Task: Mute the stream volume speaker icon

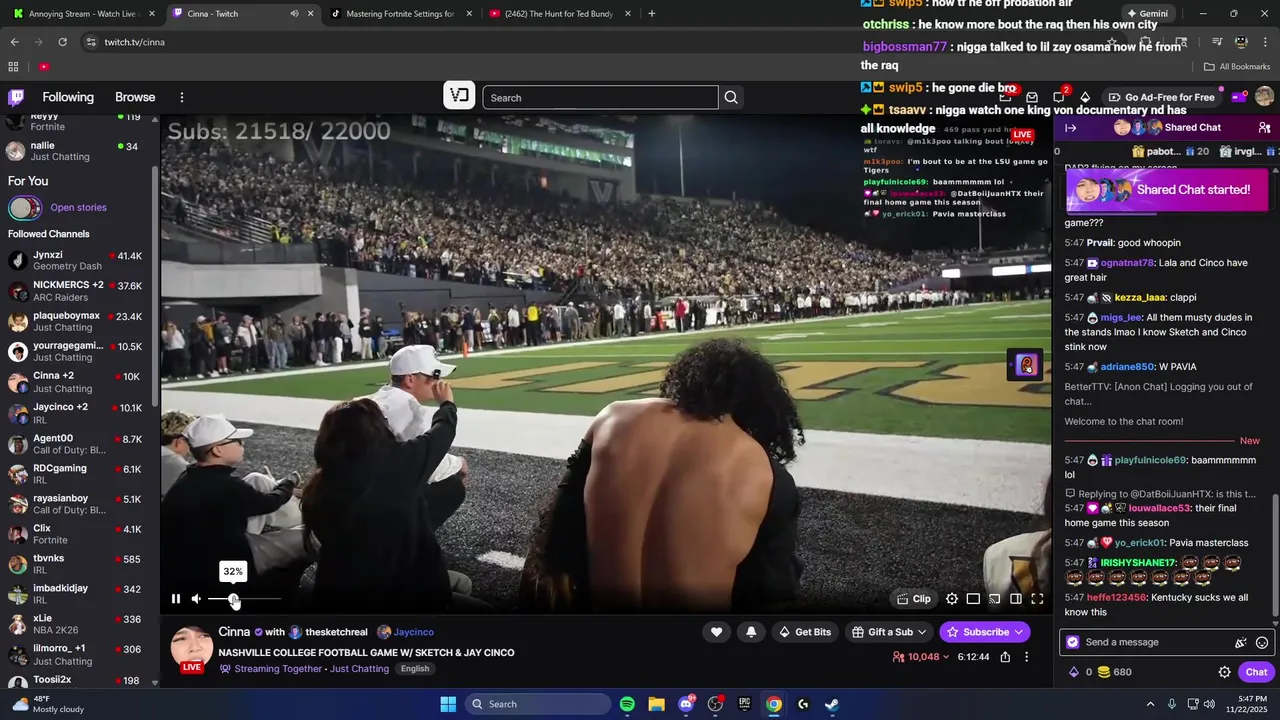Action: click(196, 599)
